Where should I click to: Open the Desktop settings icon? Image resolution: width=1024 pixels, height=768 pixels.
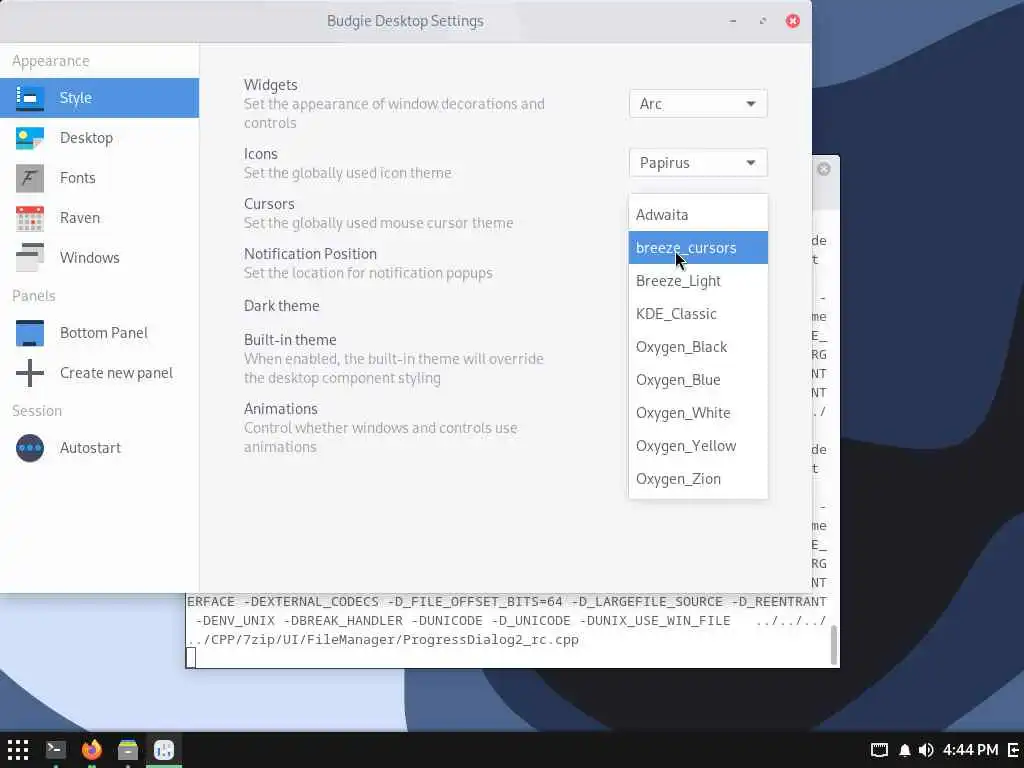(x=29, y=138)
